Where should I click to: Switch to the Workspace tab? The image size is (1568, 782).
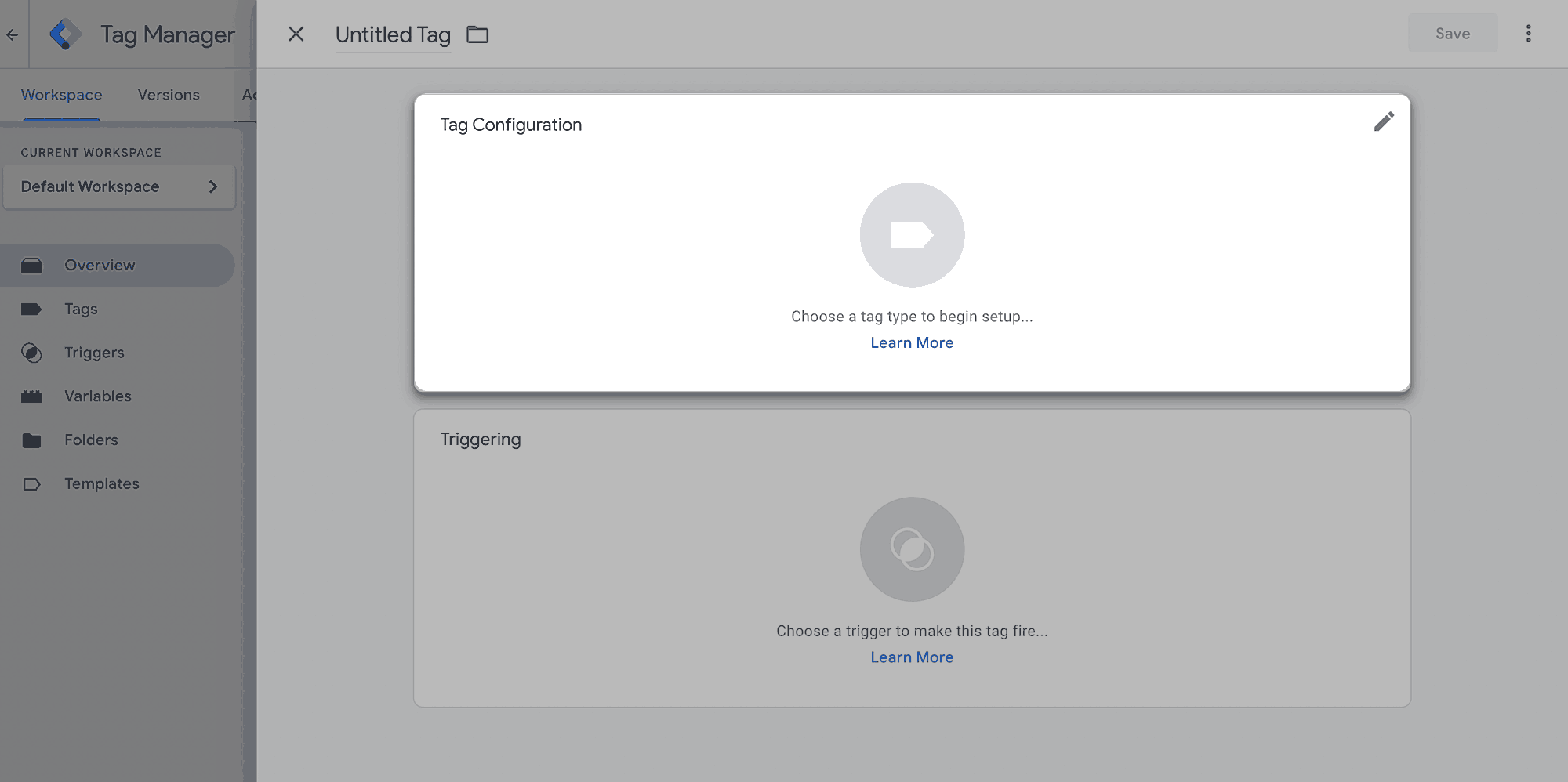[x=61, y=95]
